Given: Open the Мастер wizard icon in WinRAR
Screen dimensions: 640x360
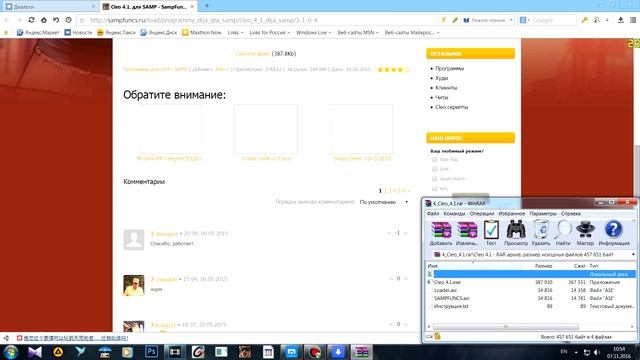Looking at the screenshot, I should pos(585,230).
